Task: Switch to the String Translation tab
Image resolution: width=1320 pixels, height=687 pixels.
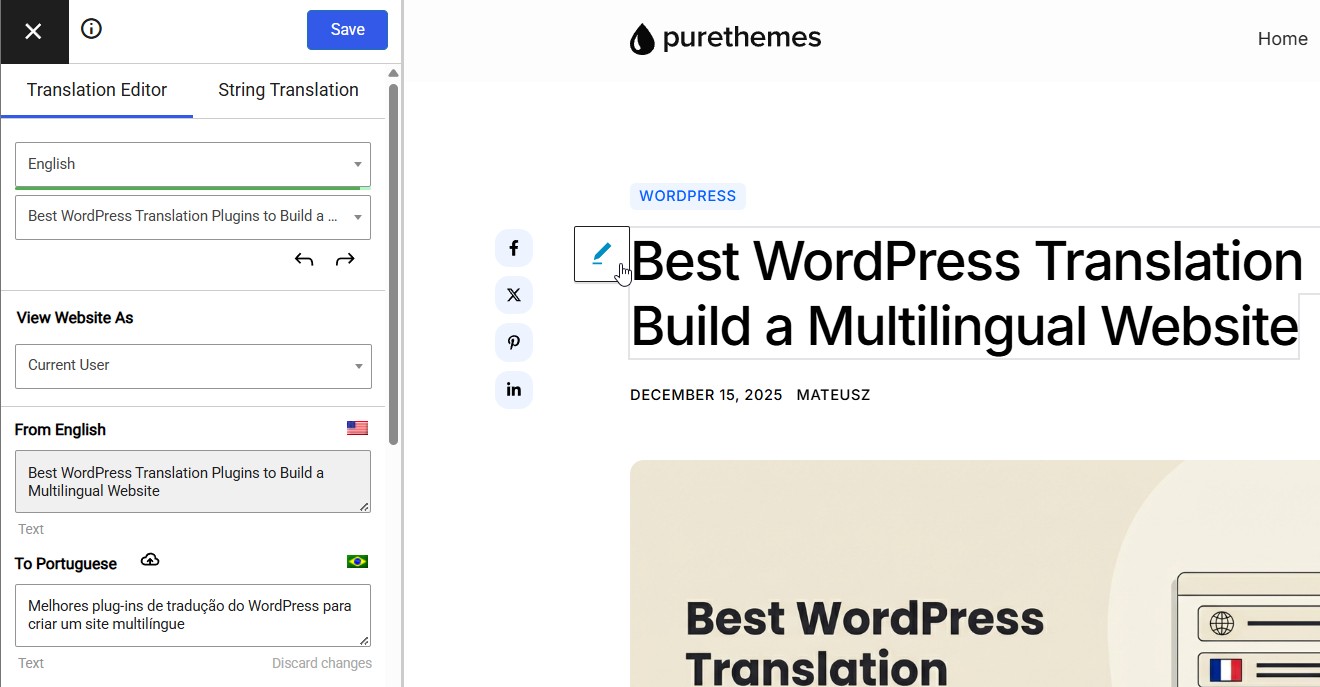Action: pos(288,90)
